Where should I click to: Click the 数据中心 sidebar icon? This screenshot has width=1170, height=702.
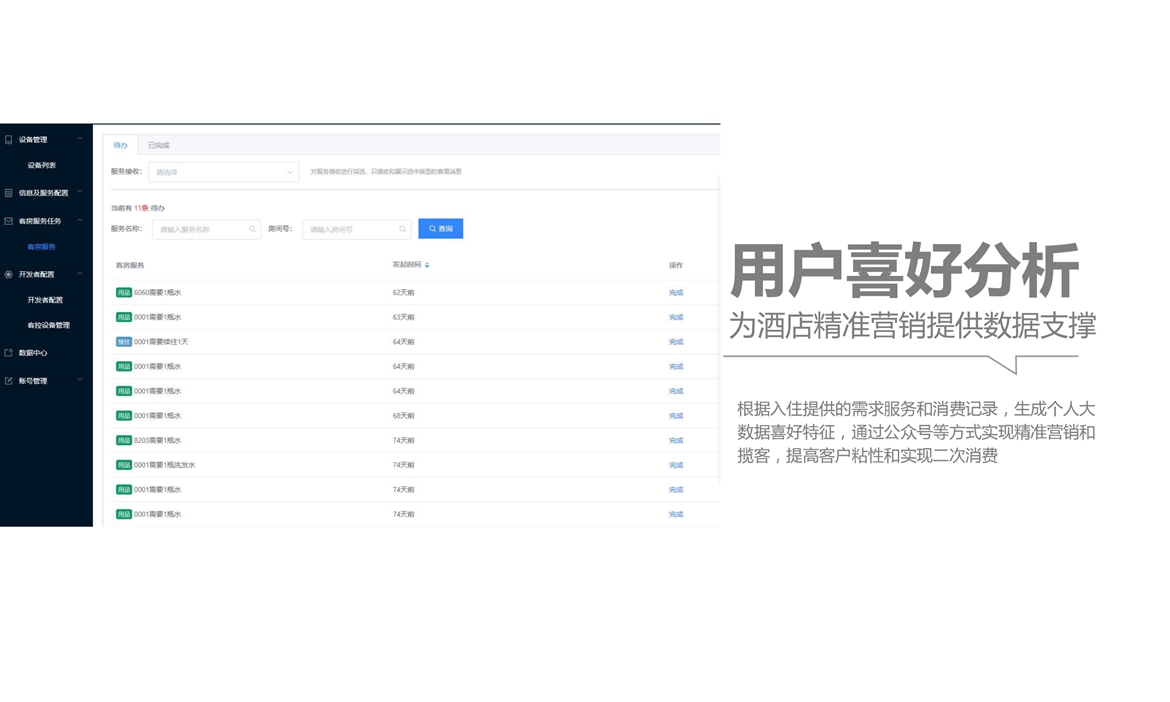9,353
